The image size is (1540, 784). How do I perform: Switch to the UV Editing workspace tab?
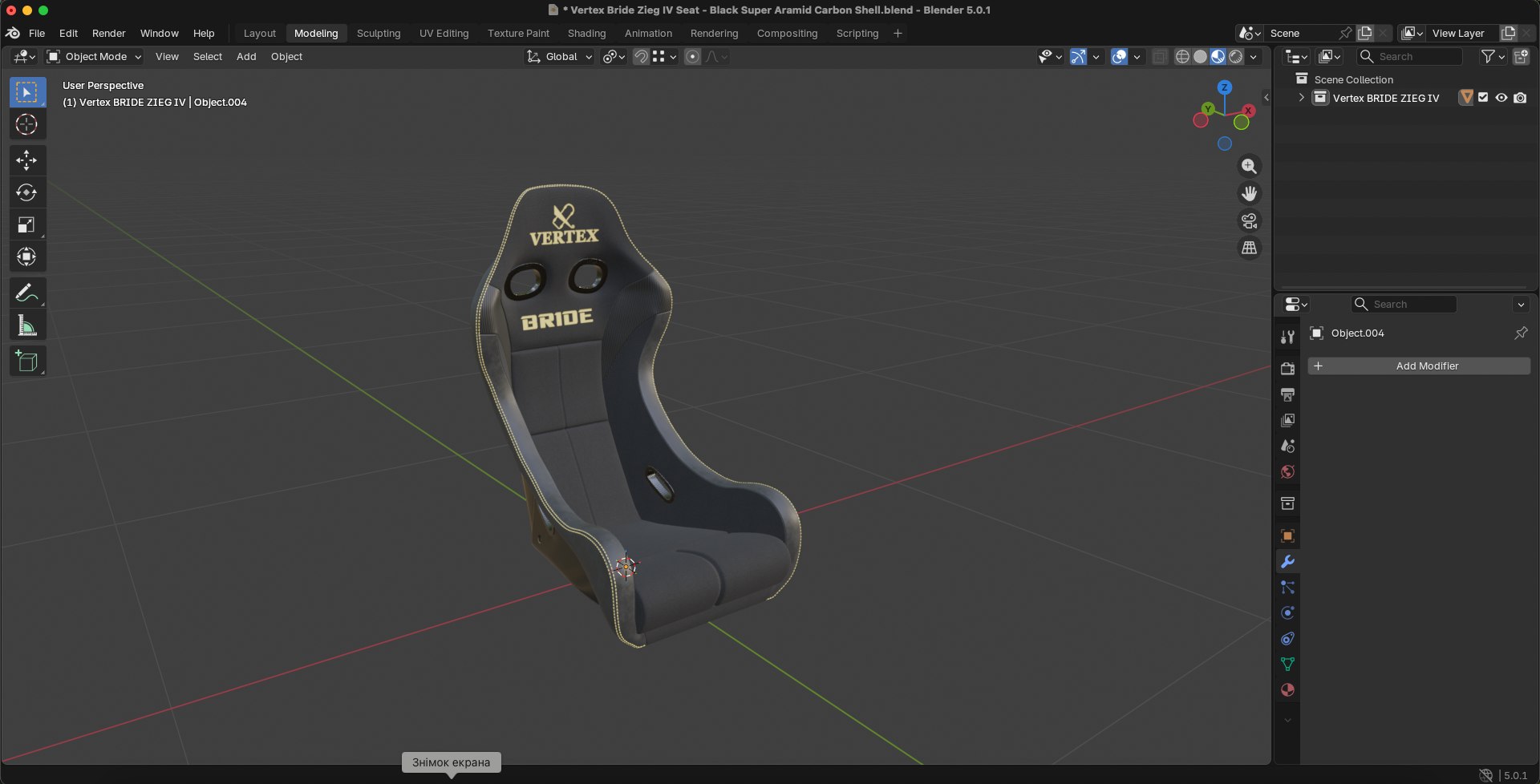(444, 33)
